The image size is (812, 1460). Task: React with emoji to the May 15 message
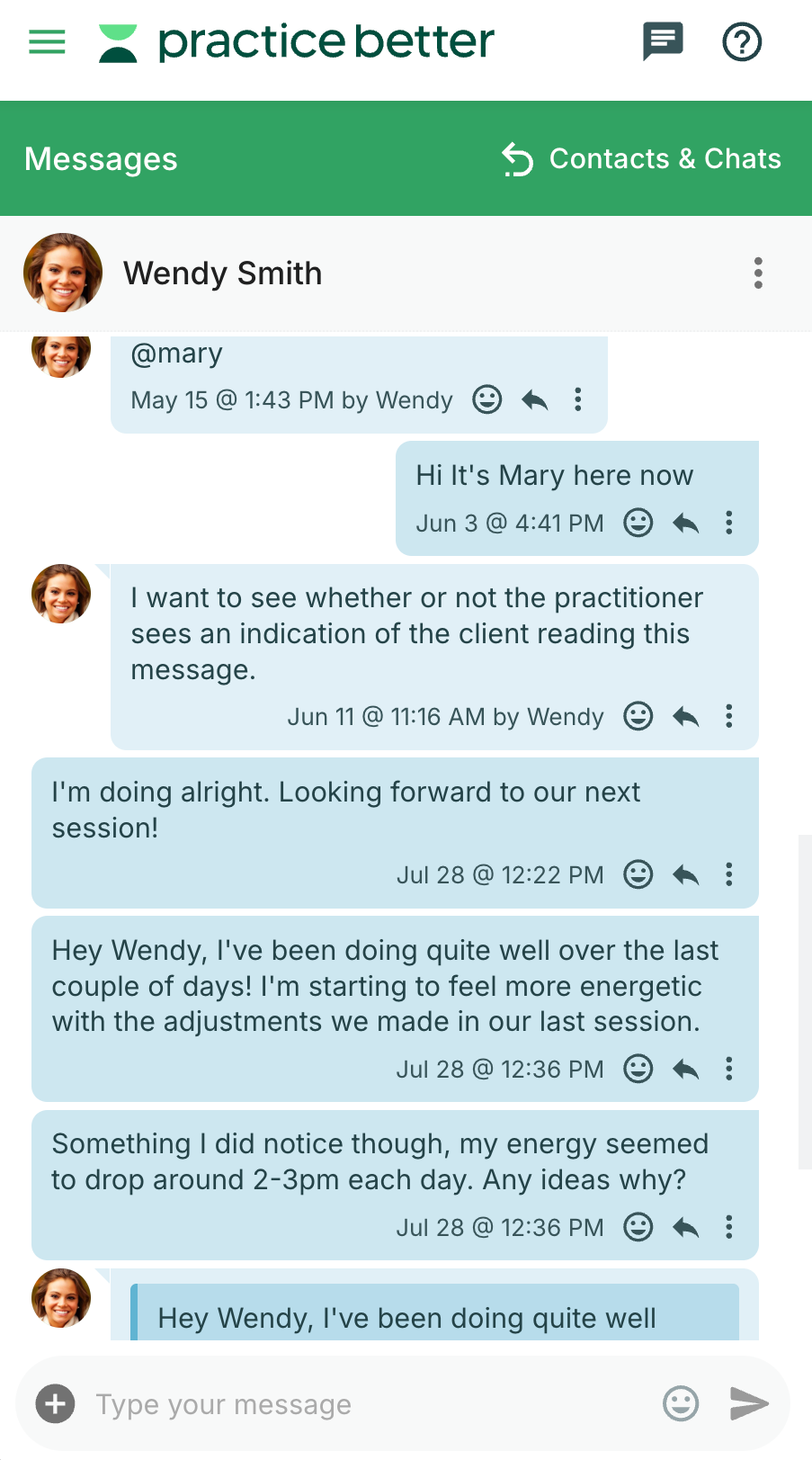point(487,399)
